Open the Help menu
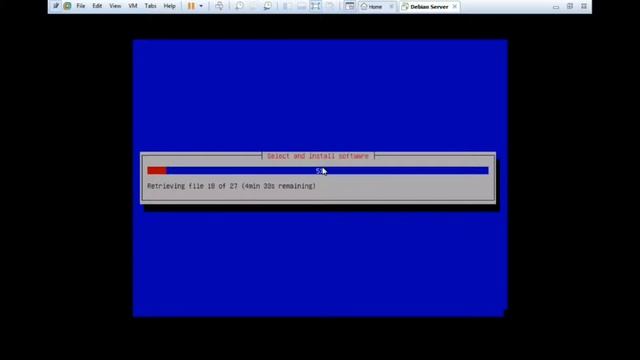The image size is (640, 360). 169,6
